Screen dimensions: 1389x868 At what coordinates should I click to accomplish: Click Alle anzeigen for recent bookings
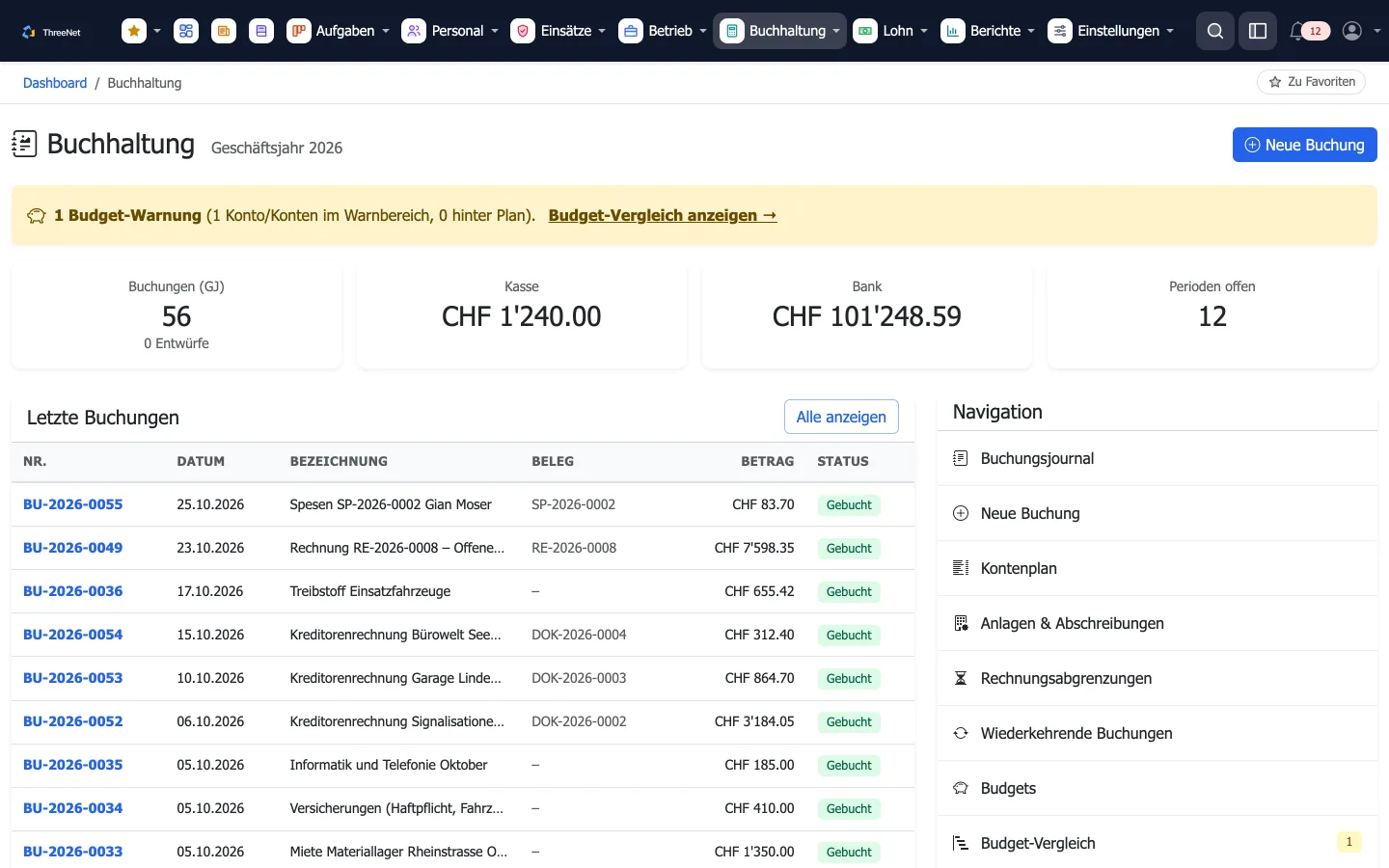click(x=841, y=417)
